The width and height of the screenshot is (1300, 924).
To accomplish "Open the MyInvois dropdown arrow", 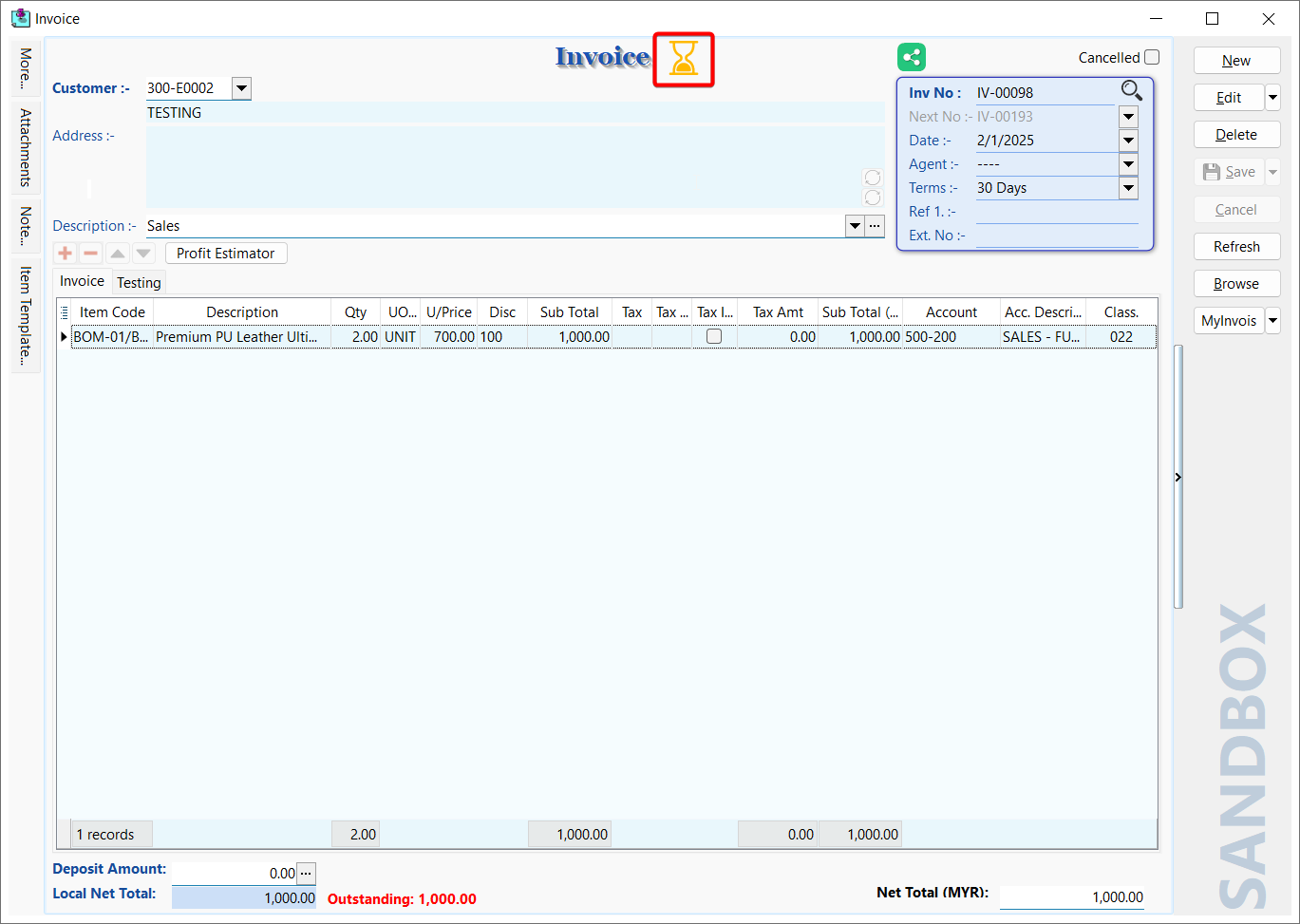I will [x=1273, y=321].
